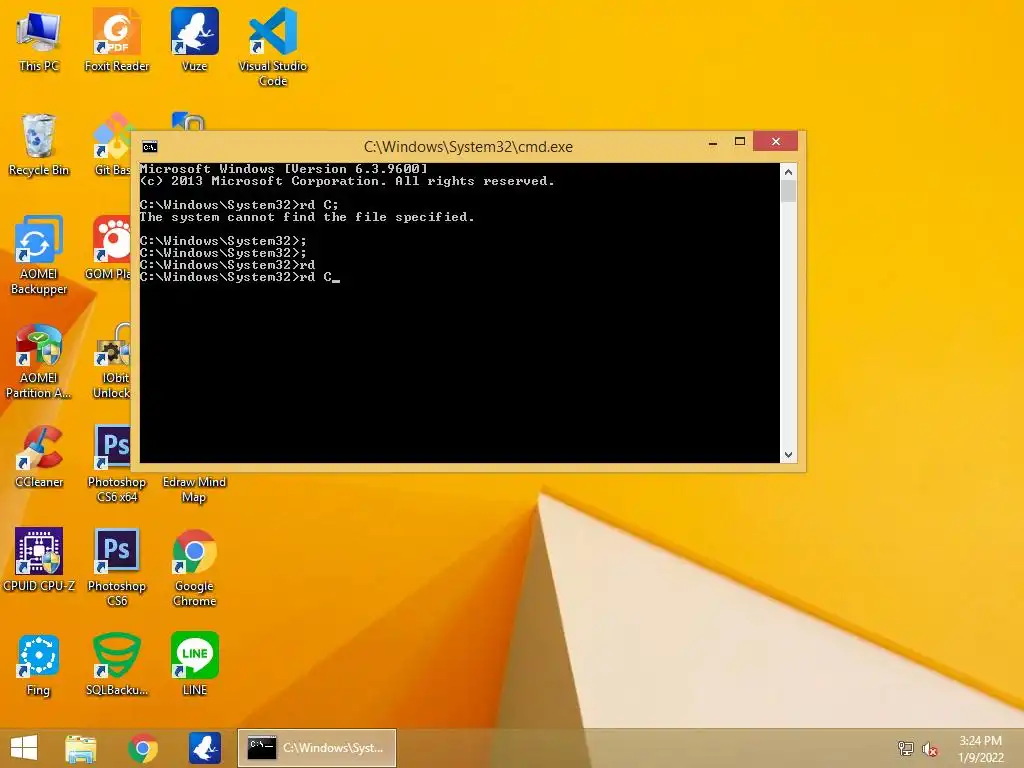Screen dimensions: 1024x768
Task: Launch CCleaner from desktop
Action: (x=39, y=457)
